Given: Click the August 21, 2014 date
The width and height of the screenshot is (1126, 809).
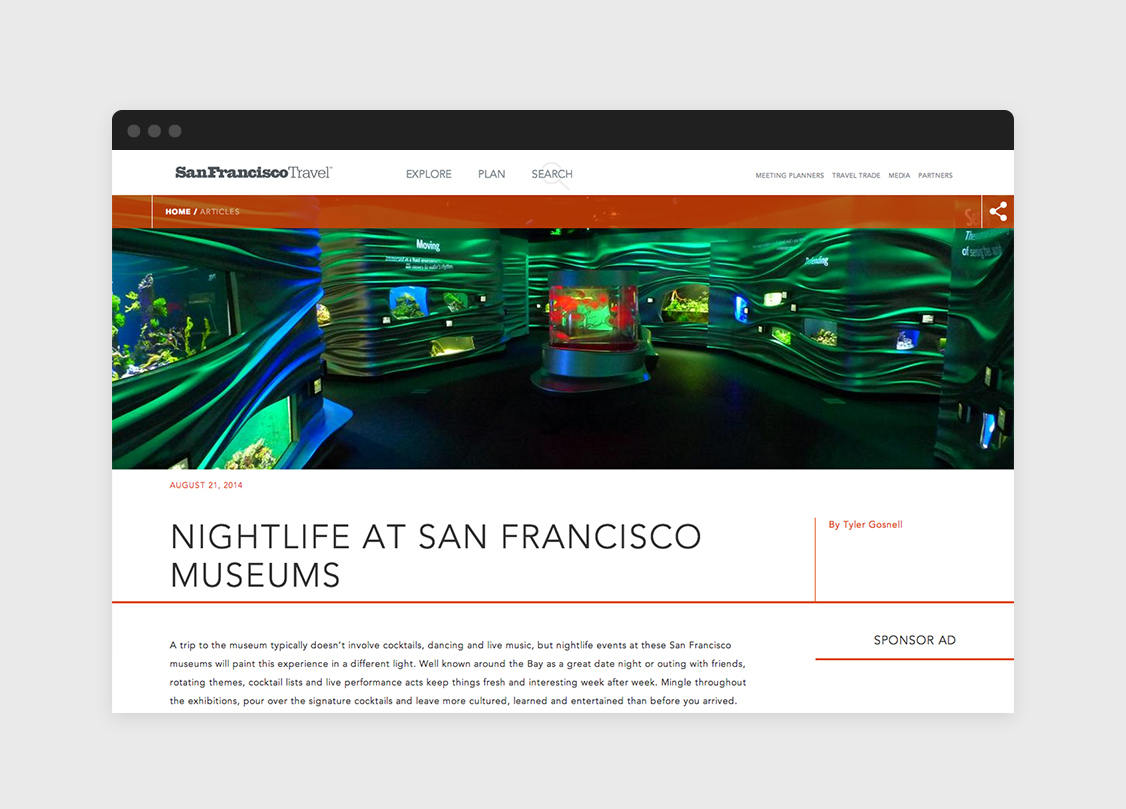Looking at the screenshot, I should [206, 486].
